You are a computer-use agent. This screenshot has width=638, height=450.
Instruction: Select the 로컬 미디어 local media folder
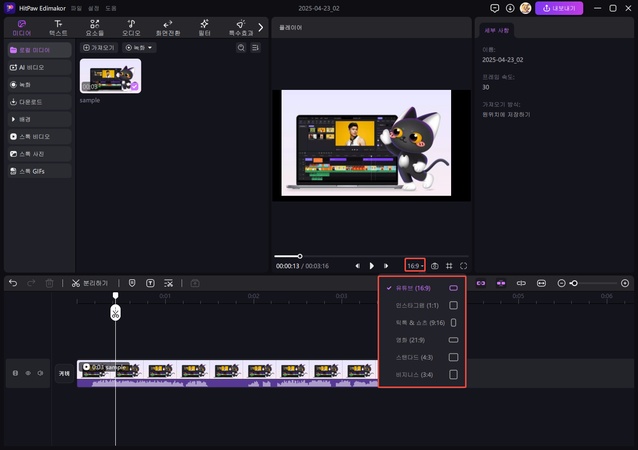click(x=39, y=50)
